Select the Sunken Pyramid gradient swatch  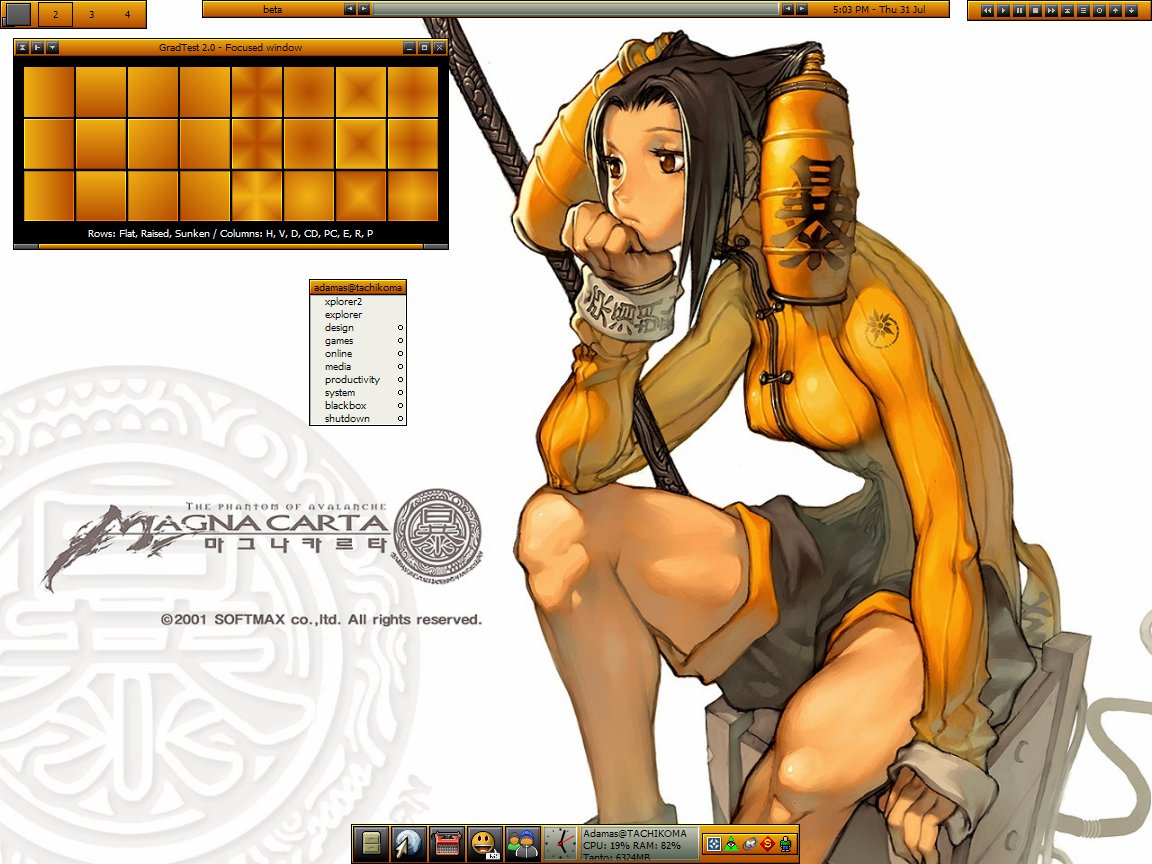(x=413, y=195)
